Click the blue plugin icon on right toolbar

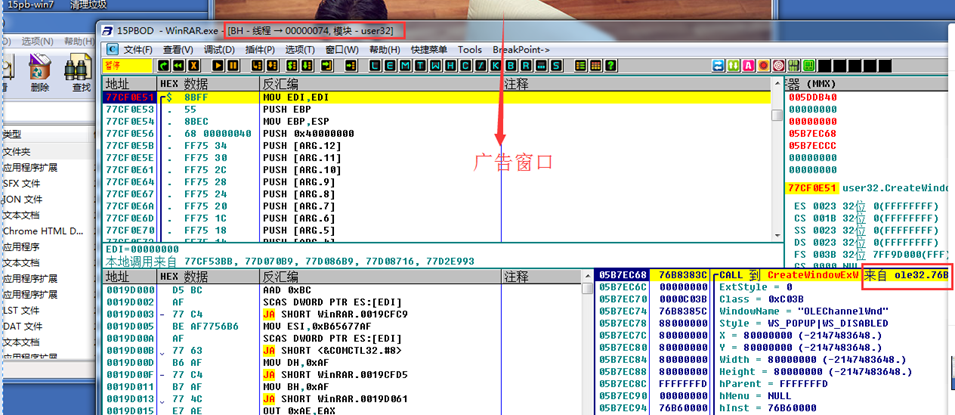click(719, 65)
